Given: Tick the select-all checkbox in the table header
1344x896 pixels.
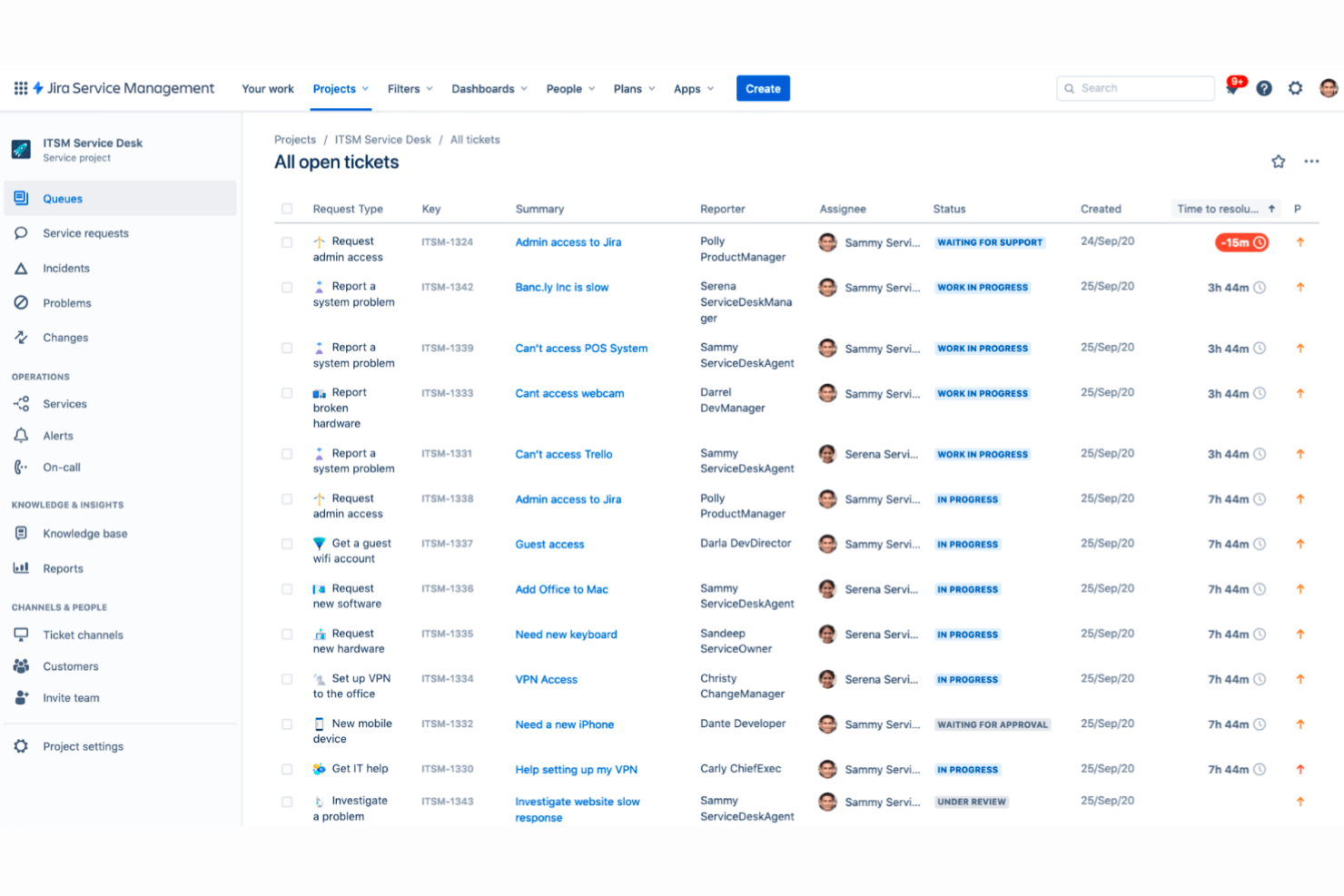Looking at the screenshot, I should coord(287,208).
